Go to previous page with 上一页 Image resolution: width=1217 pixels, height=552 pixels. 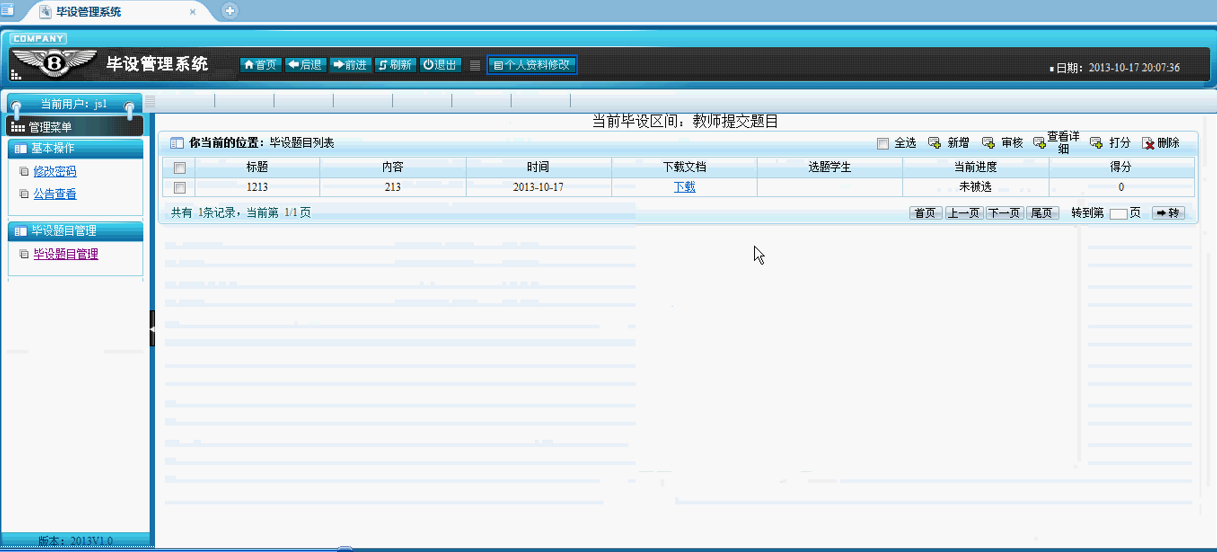click(964, 213)
